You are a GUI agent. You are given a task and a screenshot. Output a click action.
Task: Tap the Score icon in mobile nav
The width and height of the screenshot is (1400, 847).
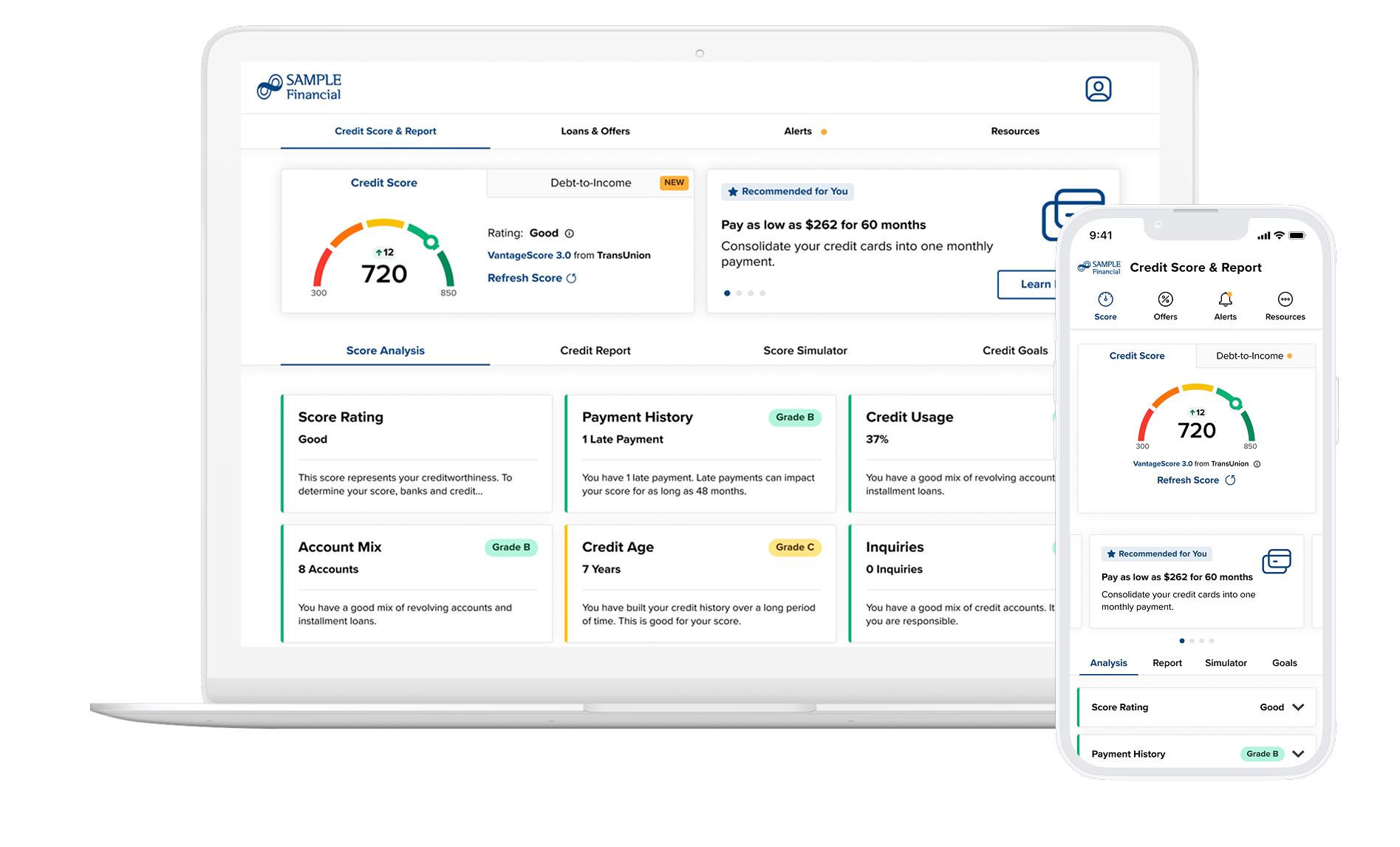(x=1105, y=299)
